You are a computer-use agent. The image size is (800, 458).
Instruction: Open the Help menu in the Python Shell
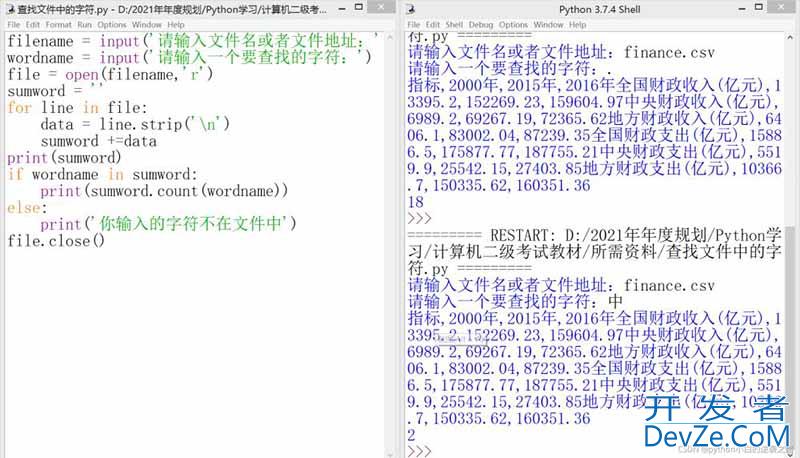[577, 24]
